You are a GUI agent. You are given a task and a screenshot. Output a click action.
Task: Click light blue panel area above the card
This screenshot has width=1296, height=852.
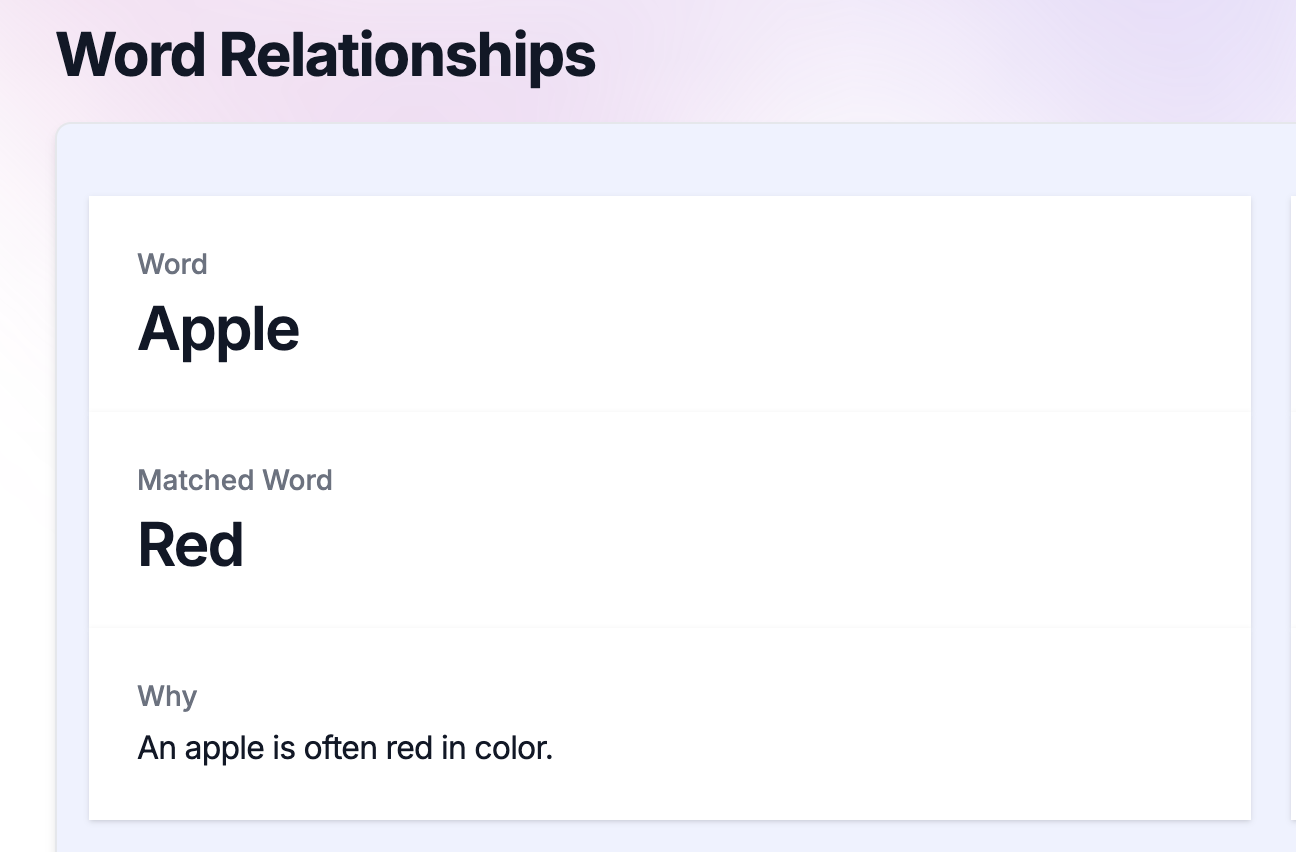coord(670,160)
